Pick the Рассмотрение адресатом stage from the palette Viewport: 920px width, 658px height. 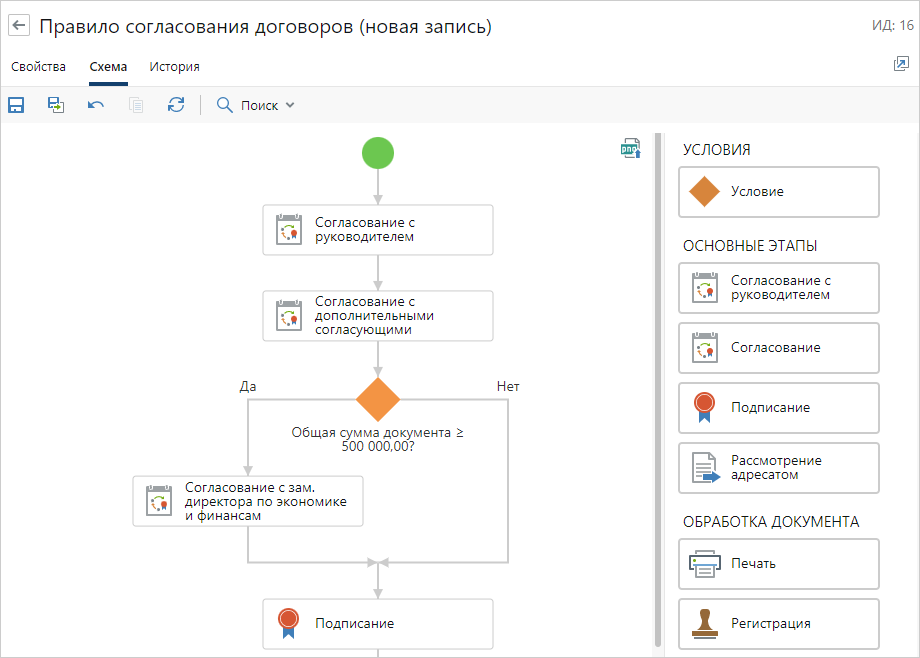tap(778, 468)
